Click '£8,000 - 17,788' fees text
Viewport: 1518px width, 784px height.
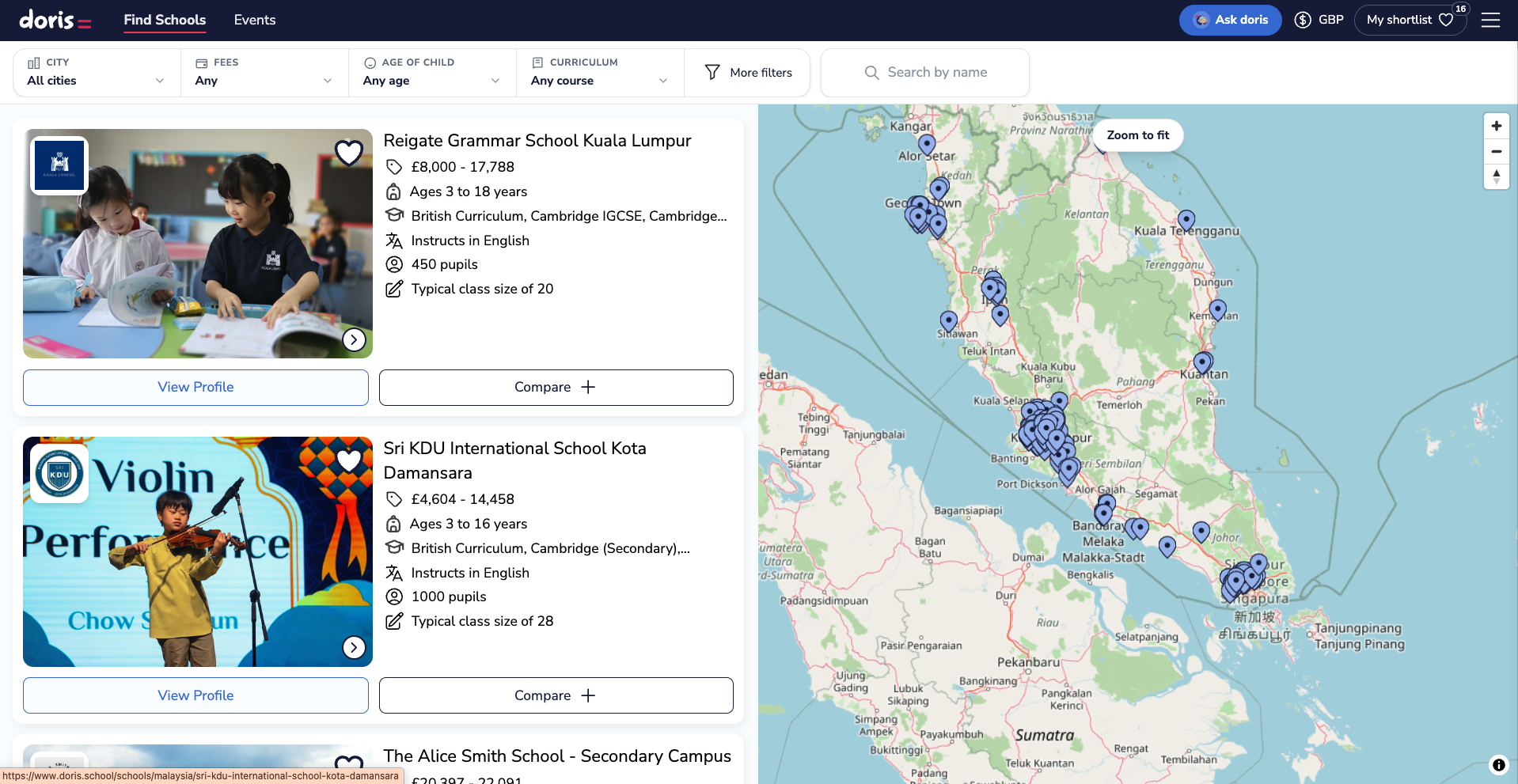coord(462,167)
